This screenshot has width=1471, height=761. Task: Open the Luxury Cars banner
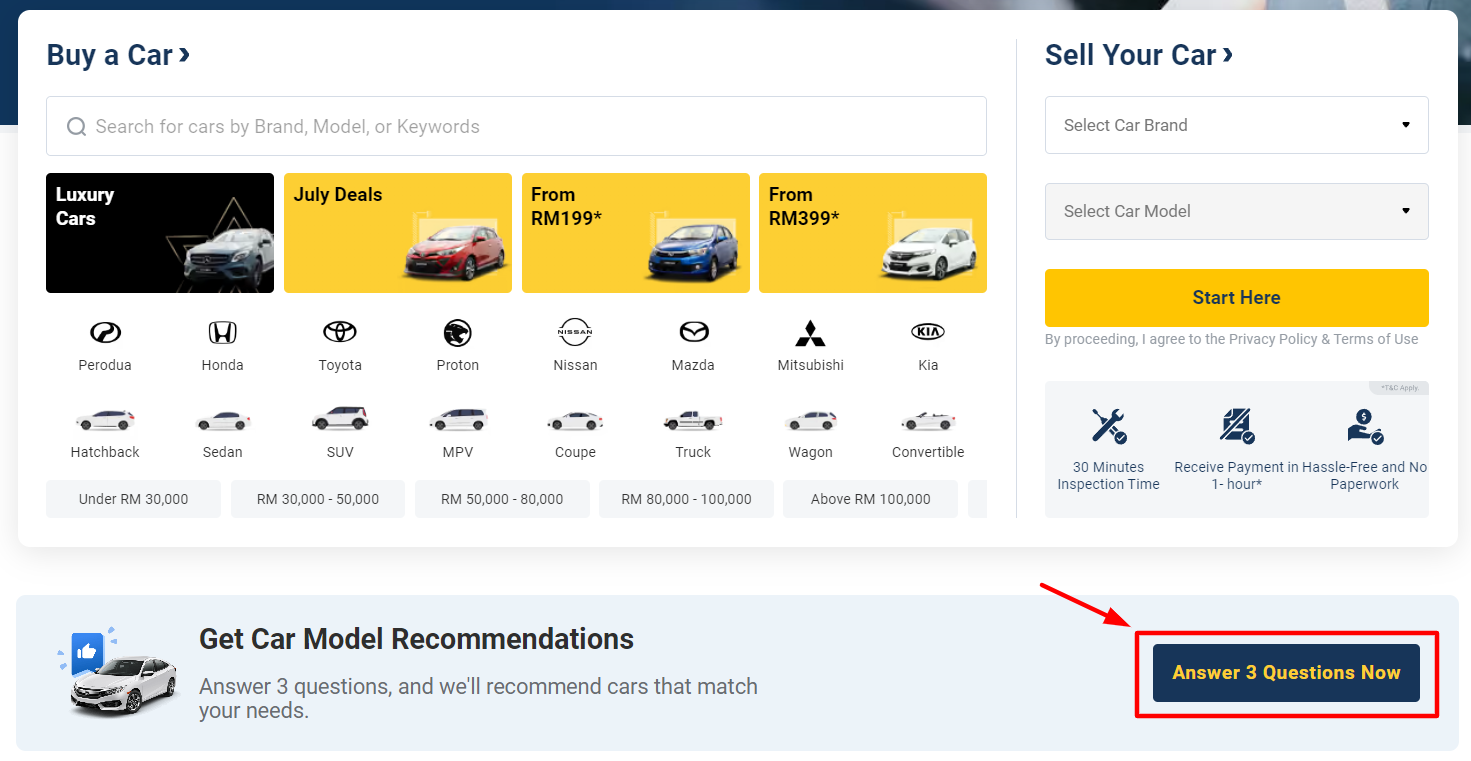point(160,233)
